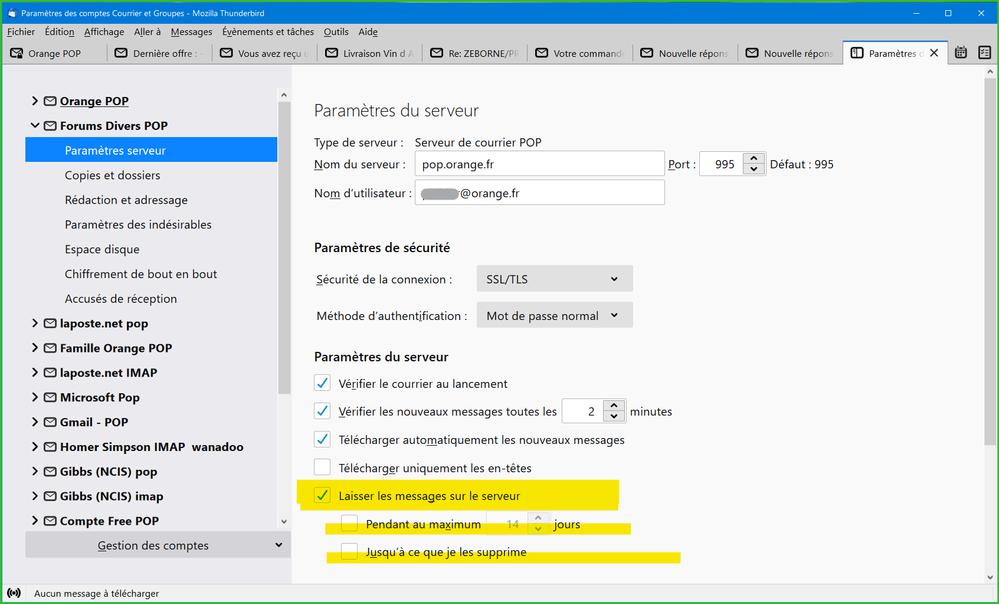Increase the check interval minutes
Viewport: 999px width, 604px height.
(x=614, y=406)
